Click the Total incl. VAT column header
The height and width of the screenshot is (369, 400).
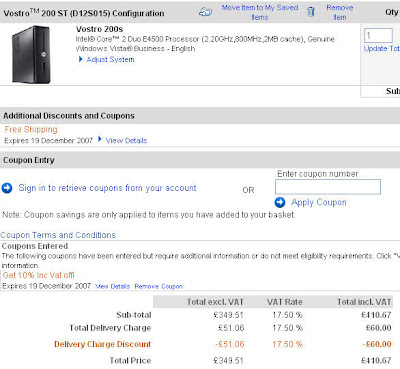(x=364, y=302)
